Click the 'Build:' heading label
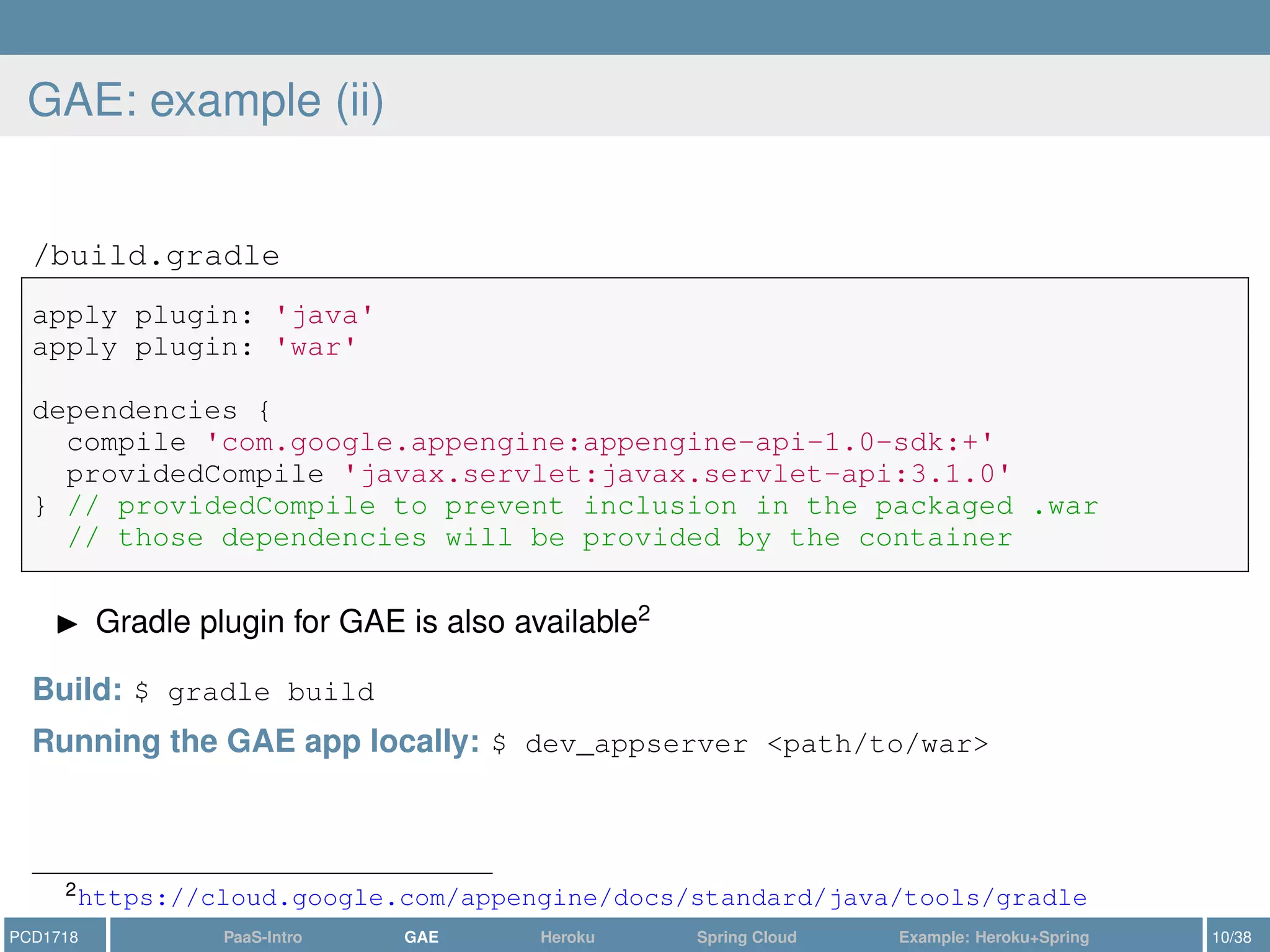Screen dimensions: 1270x952 coord(77,689)
